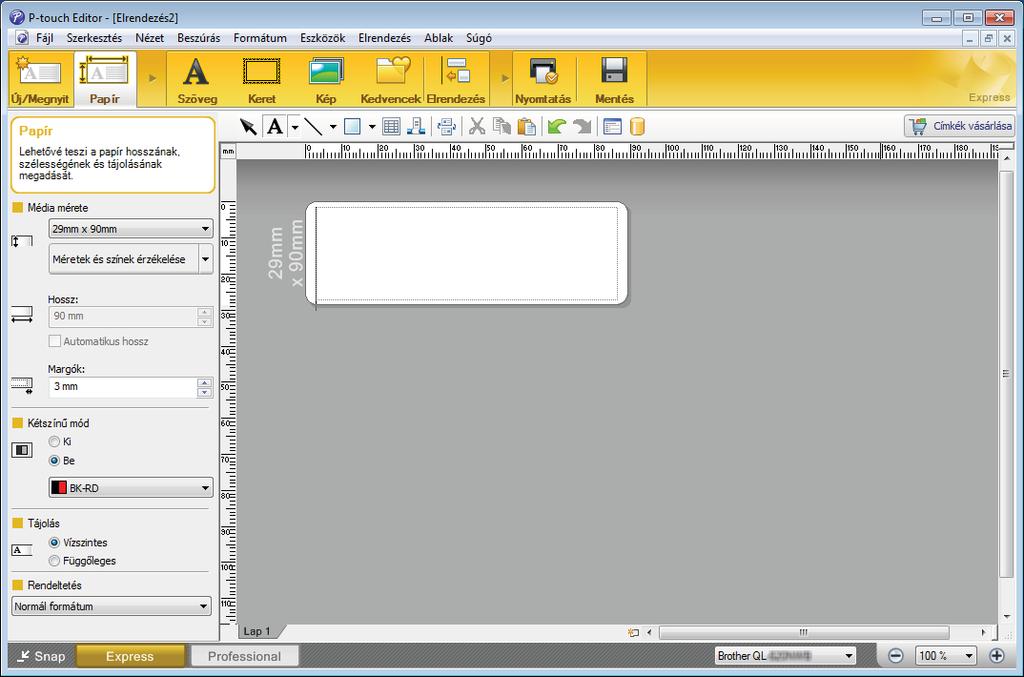This screenshot has height=677, width=1024.
Task: Select the Papír ribbon button
Action: coord(104,80)
